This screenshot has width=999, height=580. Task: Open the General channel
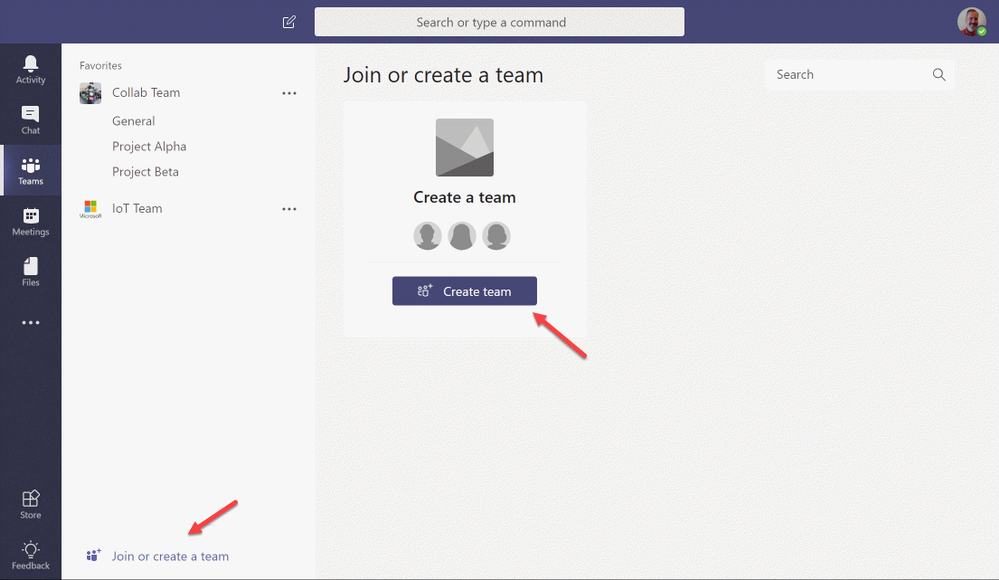133,120
